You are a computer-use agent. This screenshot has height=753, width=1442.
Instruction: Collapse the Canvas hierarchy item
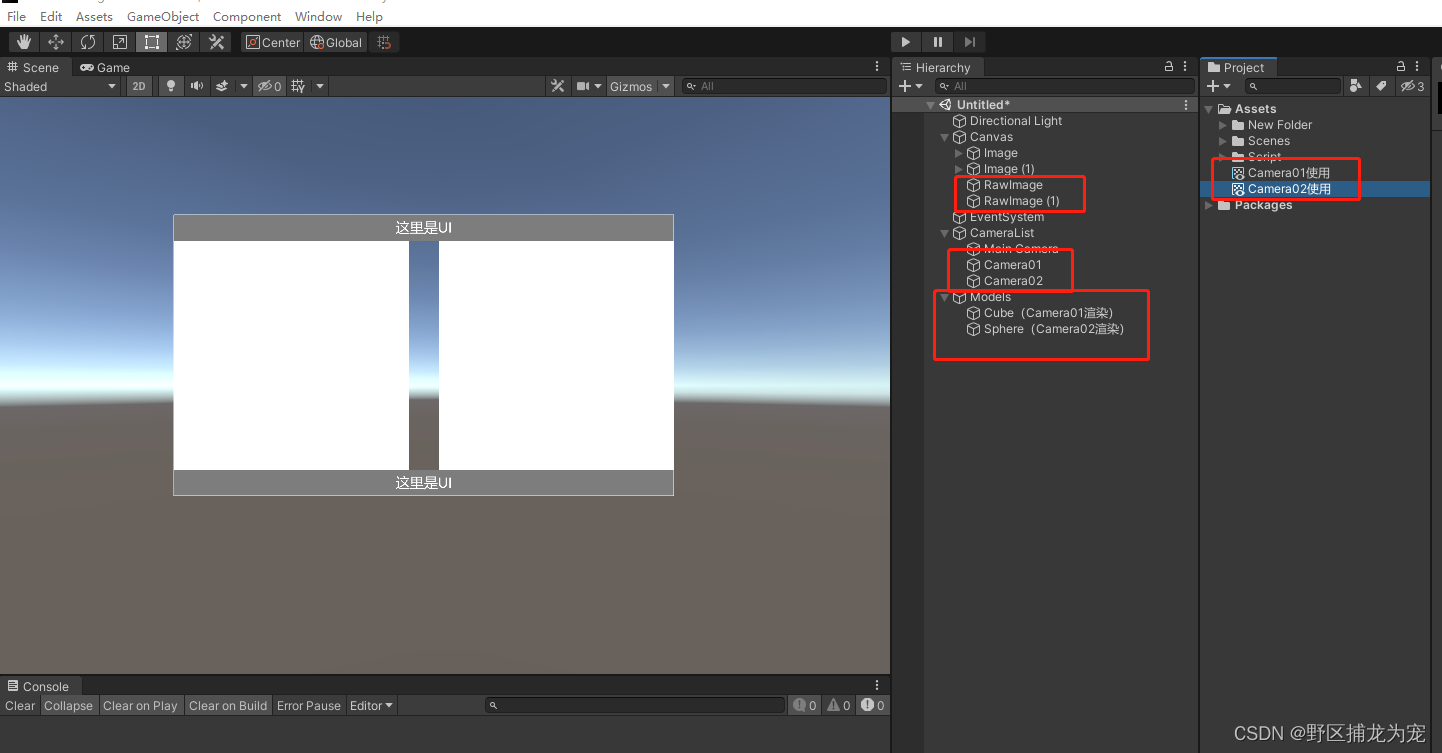(x=944, y=137)
